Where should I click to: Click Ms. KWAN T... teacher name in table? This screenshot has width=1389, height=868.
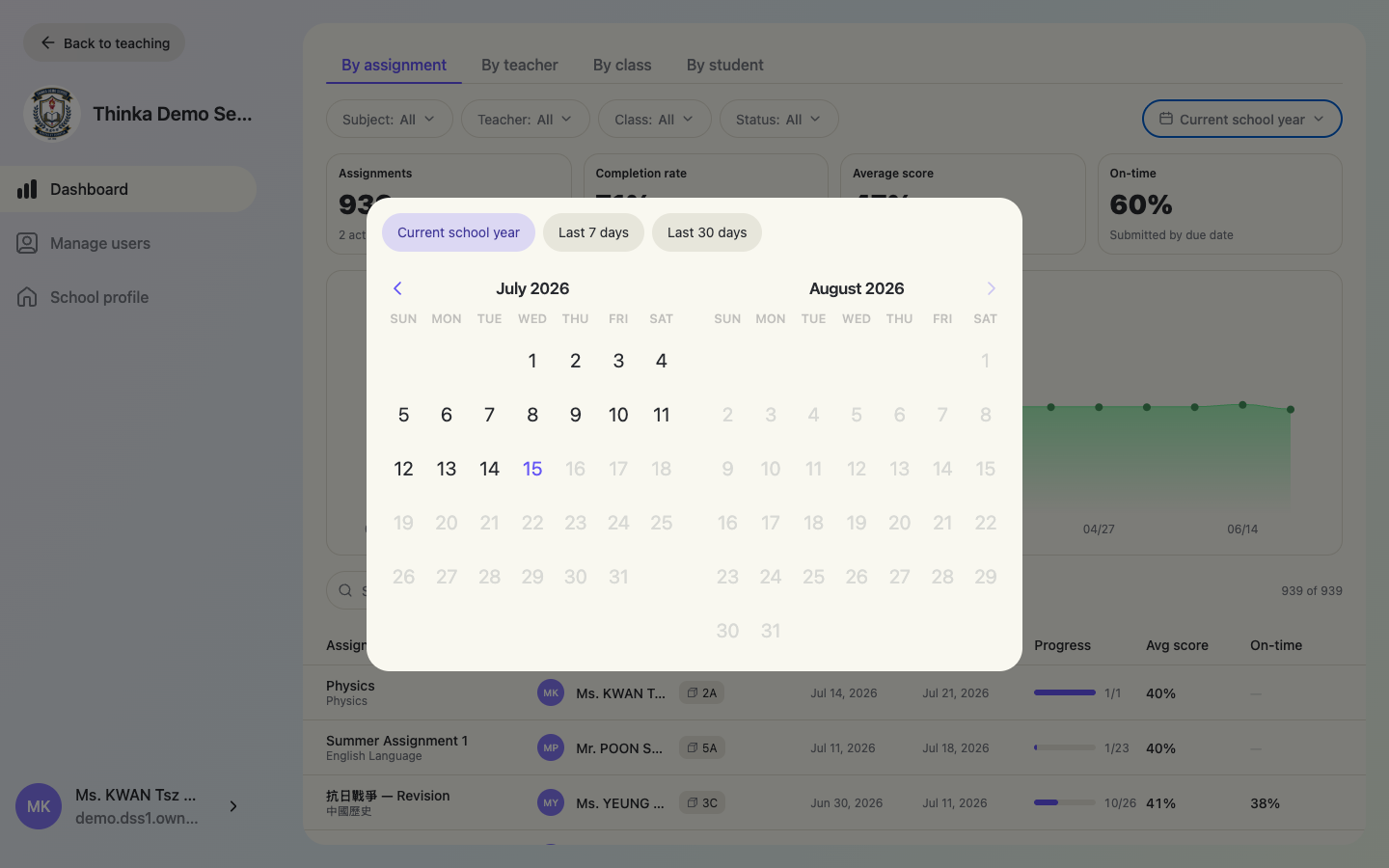(620, 692)
